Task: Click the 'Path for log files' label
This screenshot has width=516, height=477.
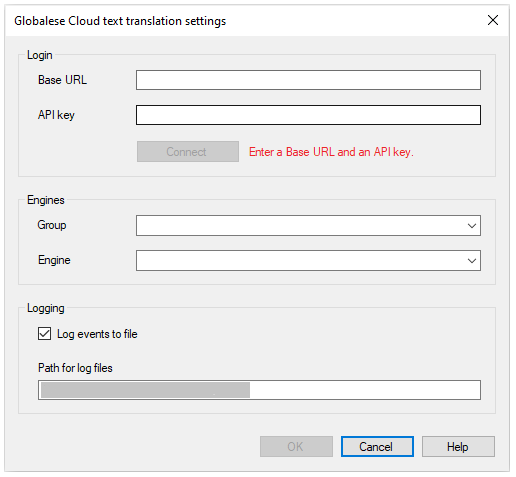Action: (75, 368)
